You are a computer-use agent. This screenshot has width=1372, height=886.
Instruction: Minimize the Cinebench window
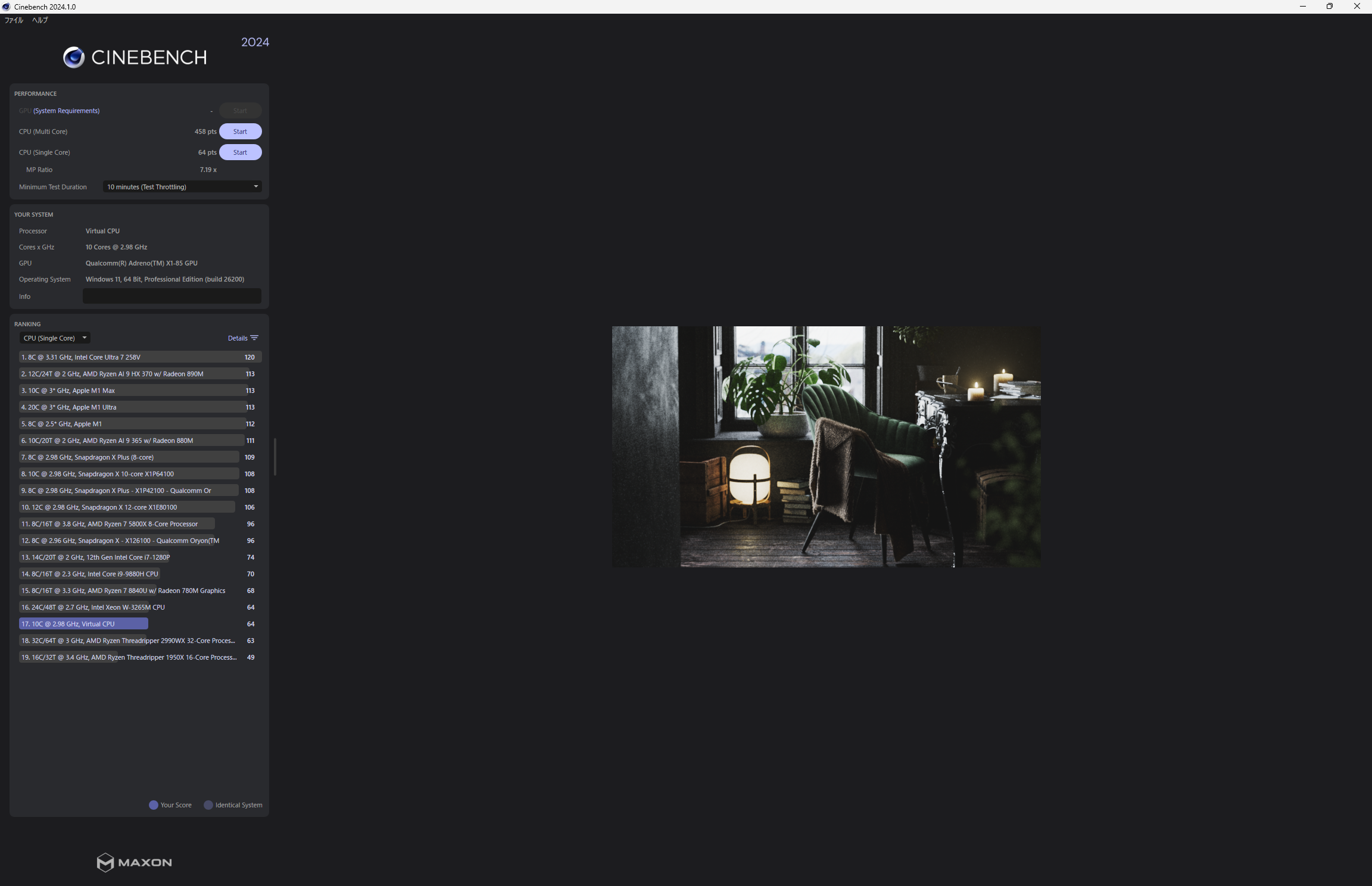coord(1302,7)
